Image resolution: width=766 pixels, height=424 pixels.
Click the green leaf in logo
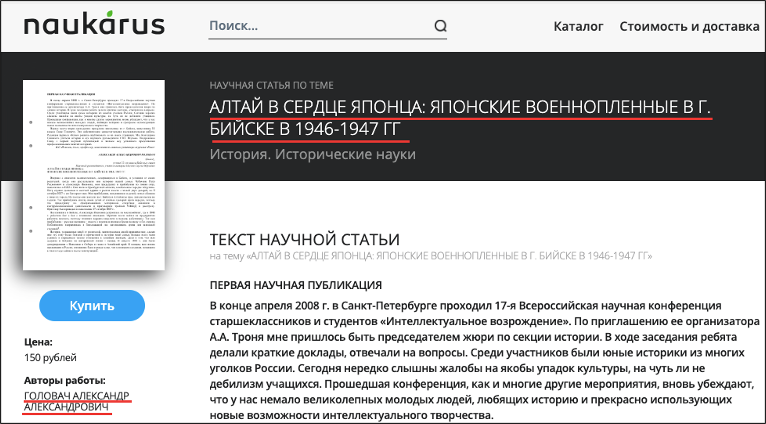[111, 14]
